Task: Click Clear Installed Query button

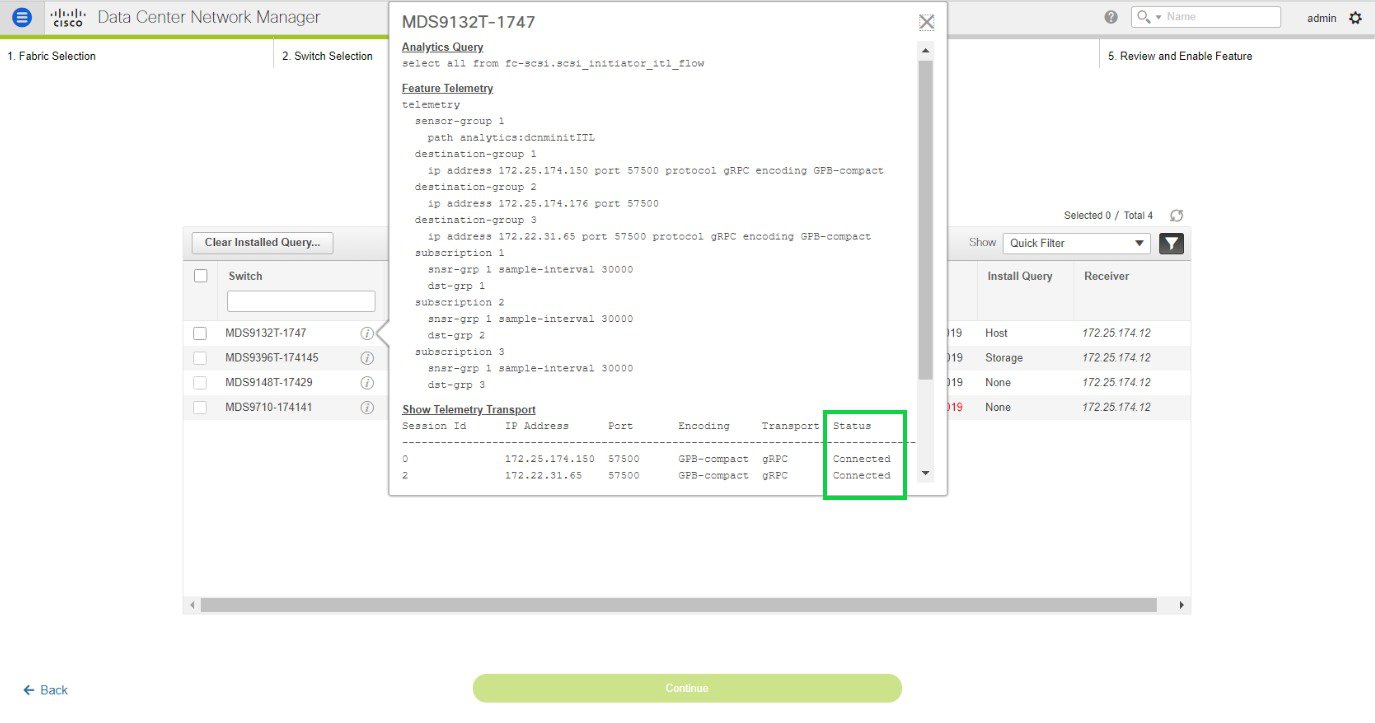Action: 262,242
